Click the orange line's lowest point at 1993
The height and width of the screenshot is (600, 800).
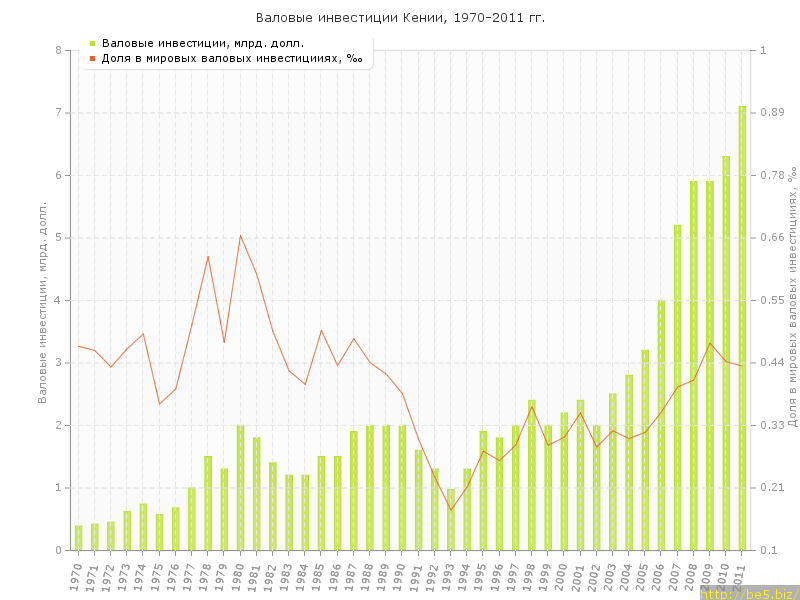(451, 510)
